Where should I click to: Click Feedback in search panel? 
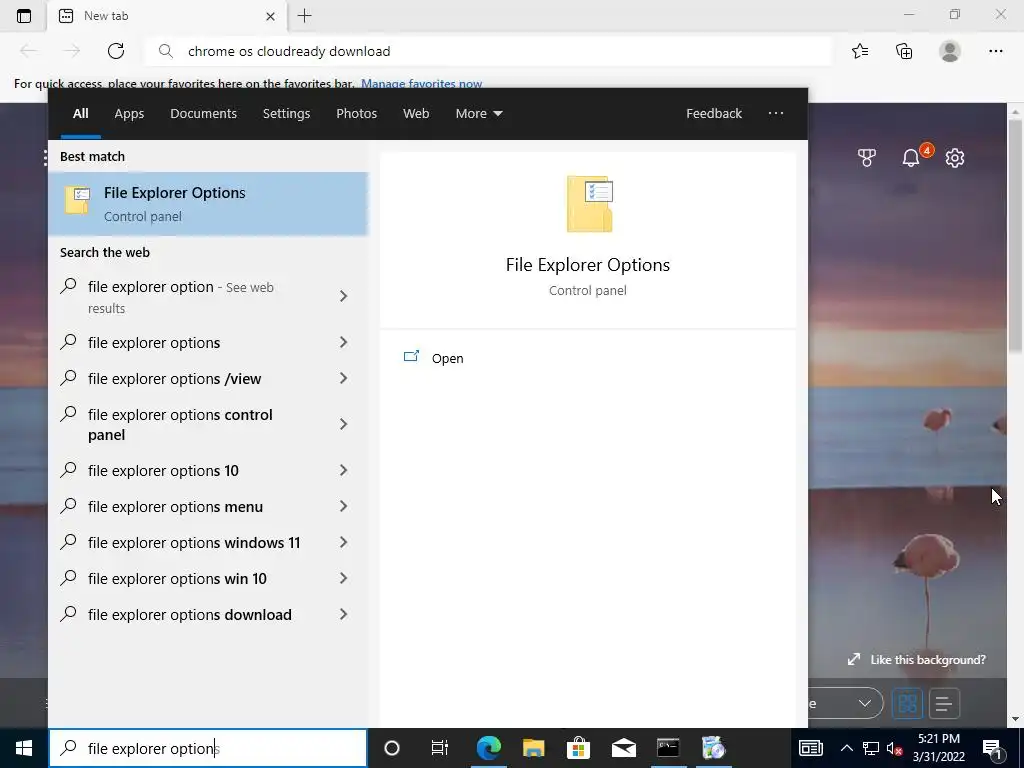714,114
